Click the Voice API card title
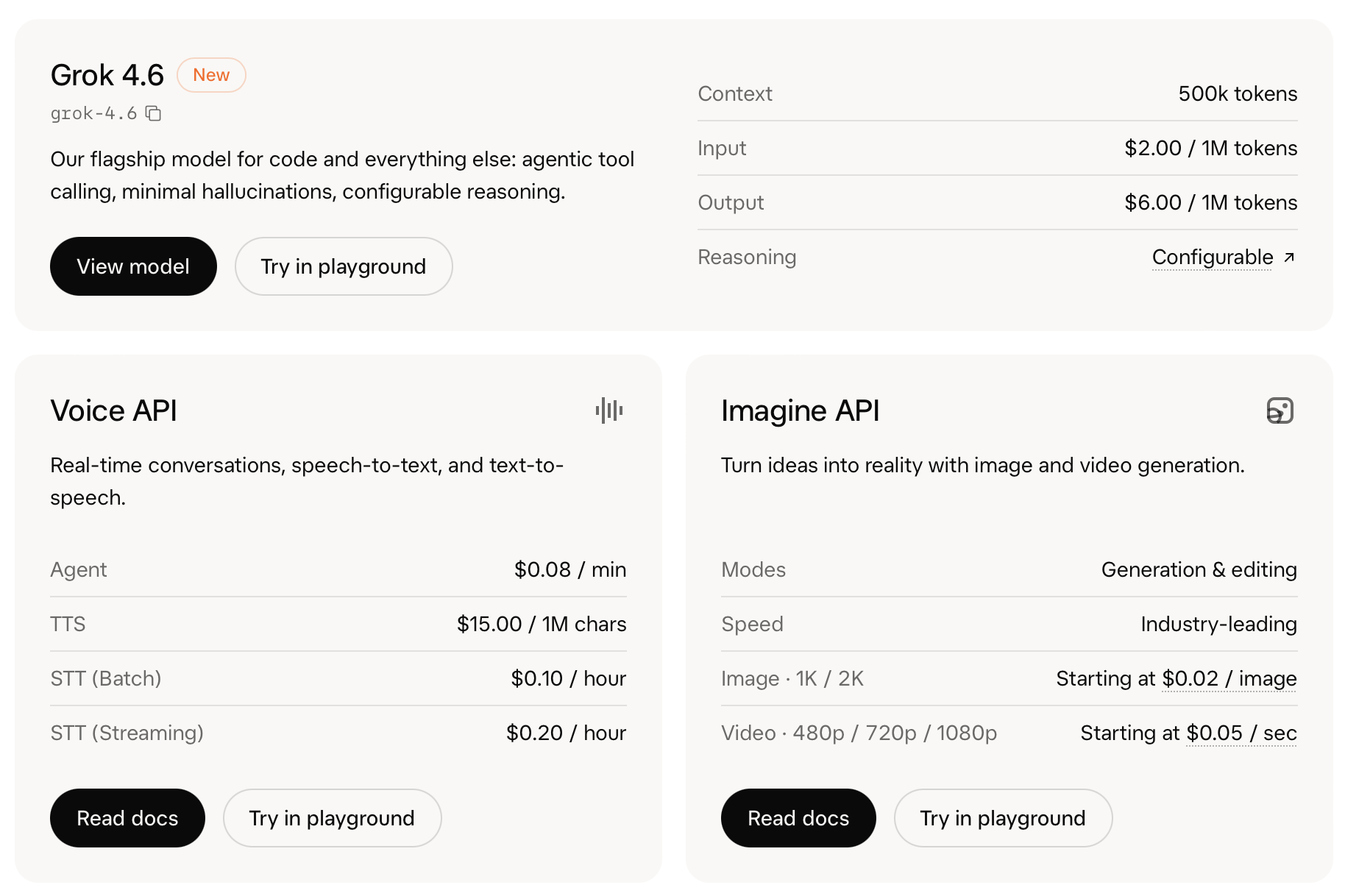 point(113,410)
